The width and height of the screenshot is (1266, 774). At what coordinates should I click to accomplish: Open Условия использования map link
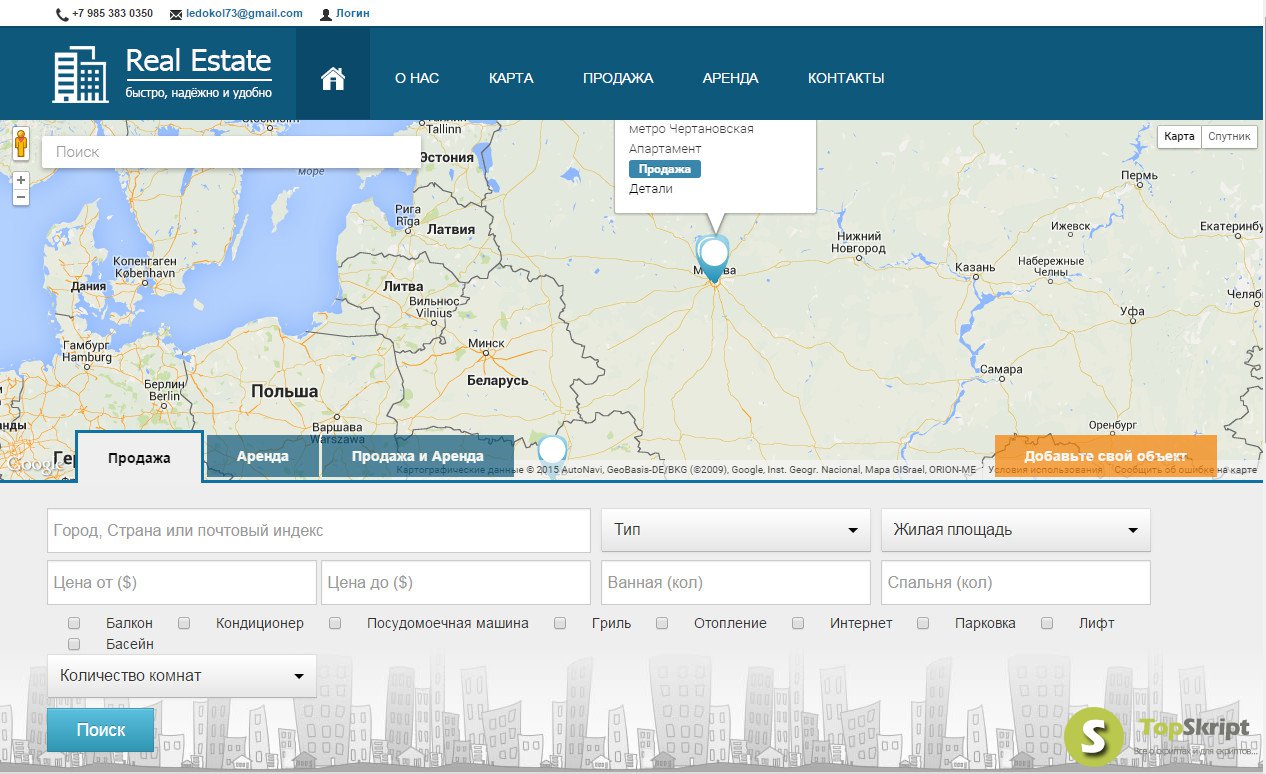(1046, 469)
